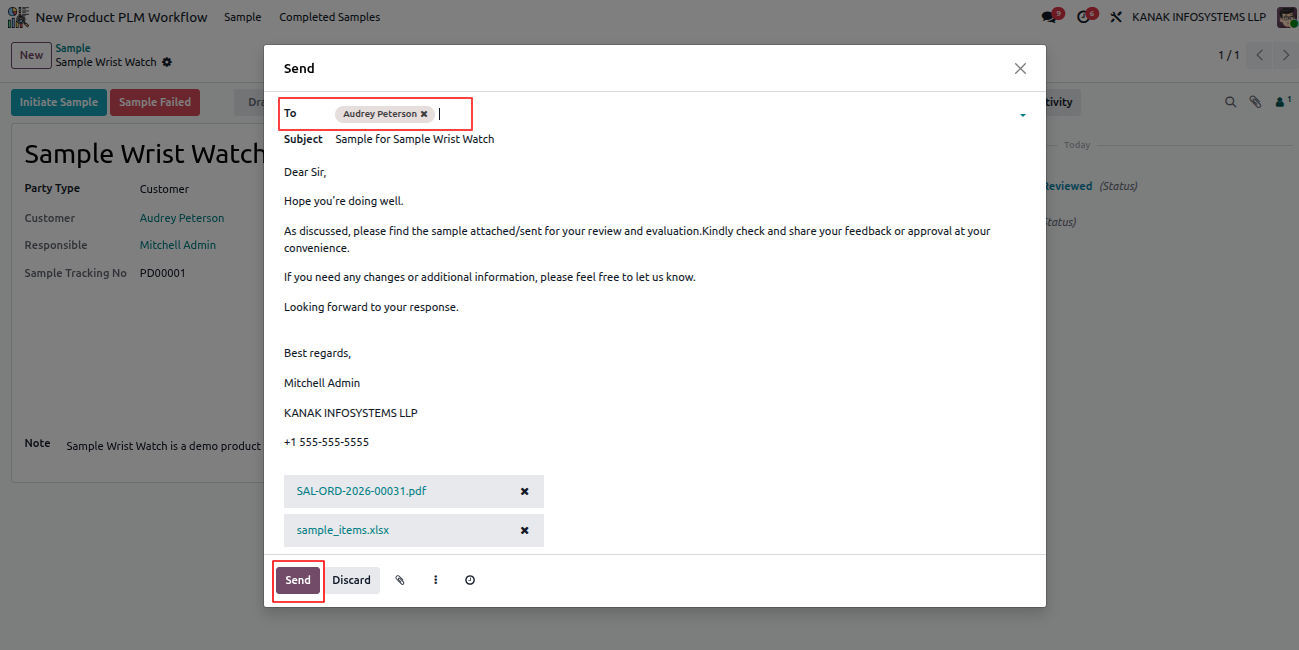Open the Audrey Peterson customer link
The height and width of the screenshot is (650, 1299).
182,218
